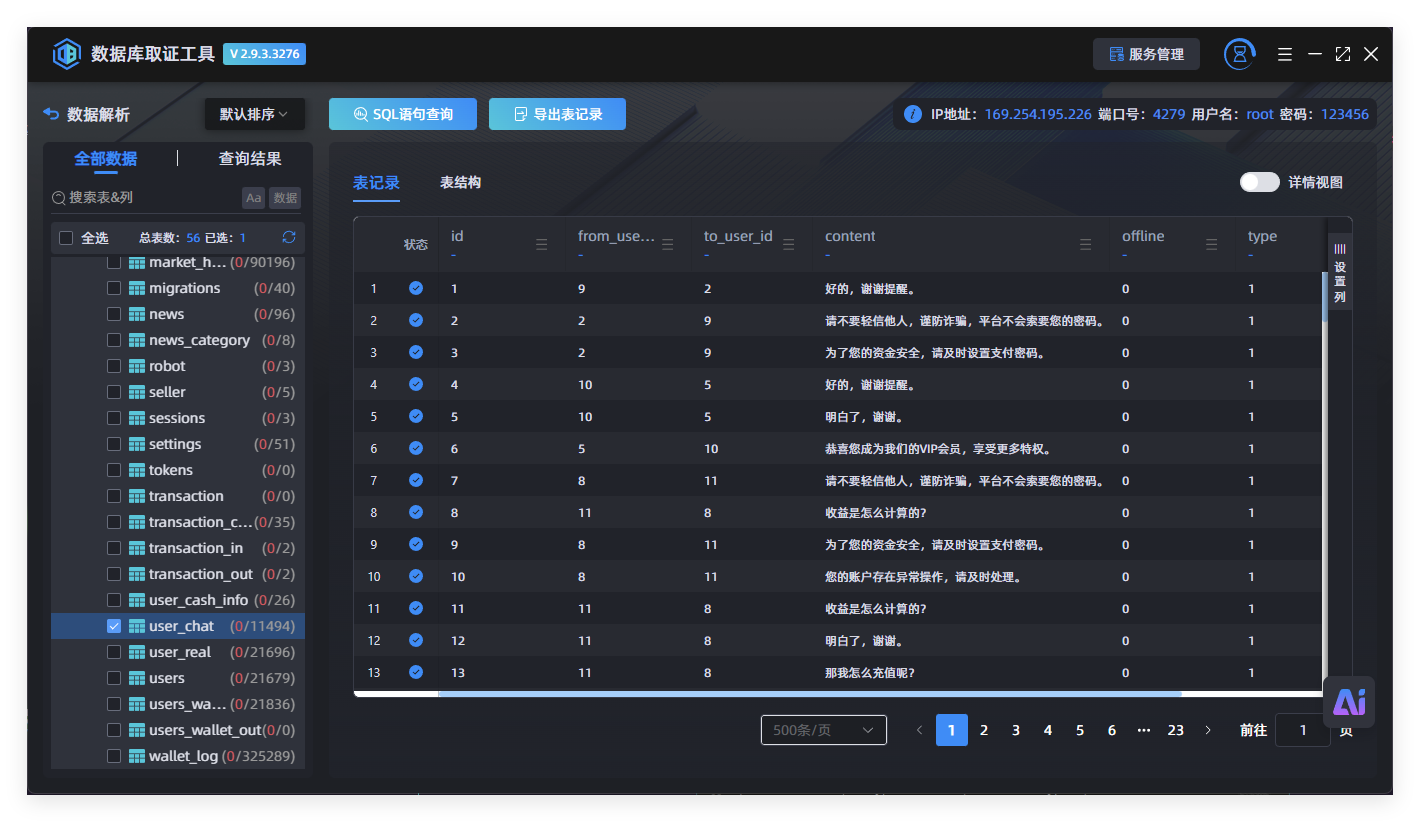Uncheck the user_chat table checkbox
Viewport: 1420px width, 822px height.
[x=114, y=626]
